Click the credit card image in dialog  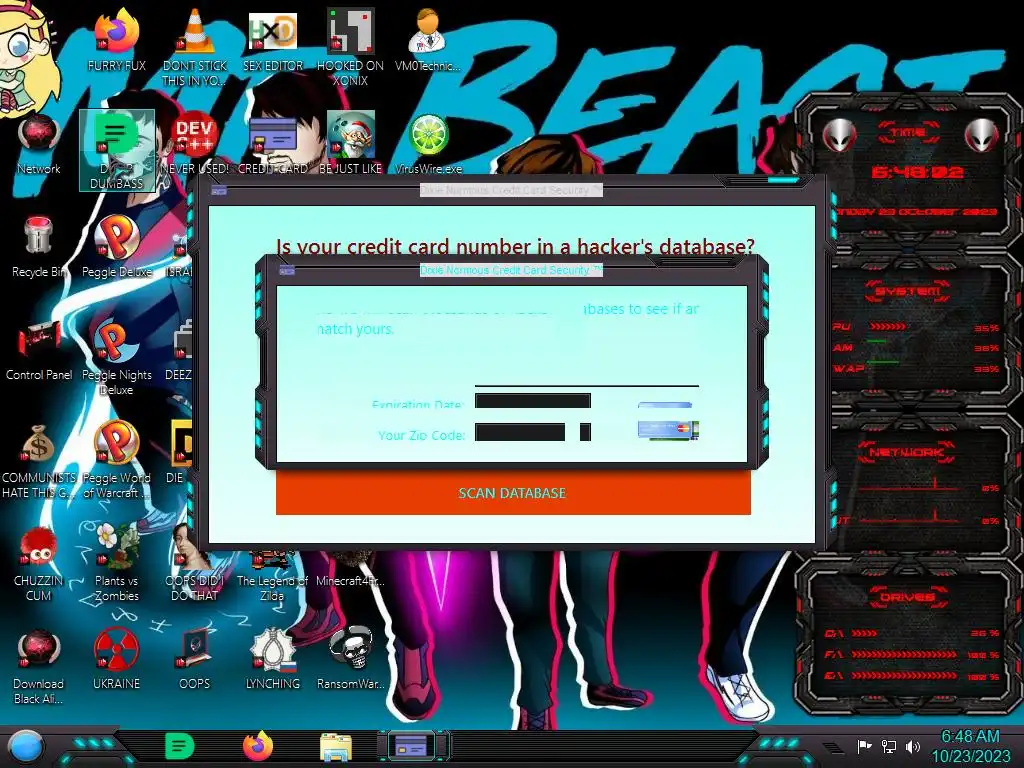[x=668, y=430]
